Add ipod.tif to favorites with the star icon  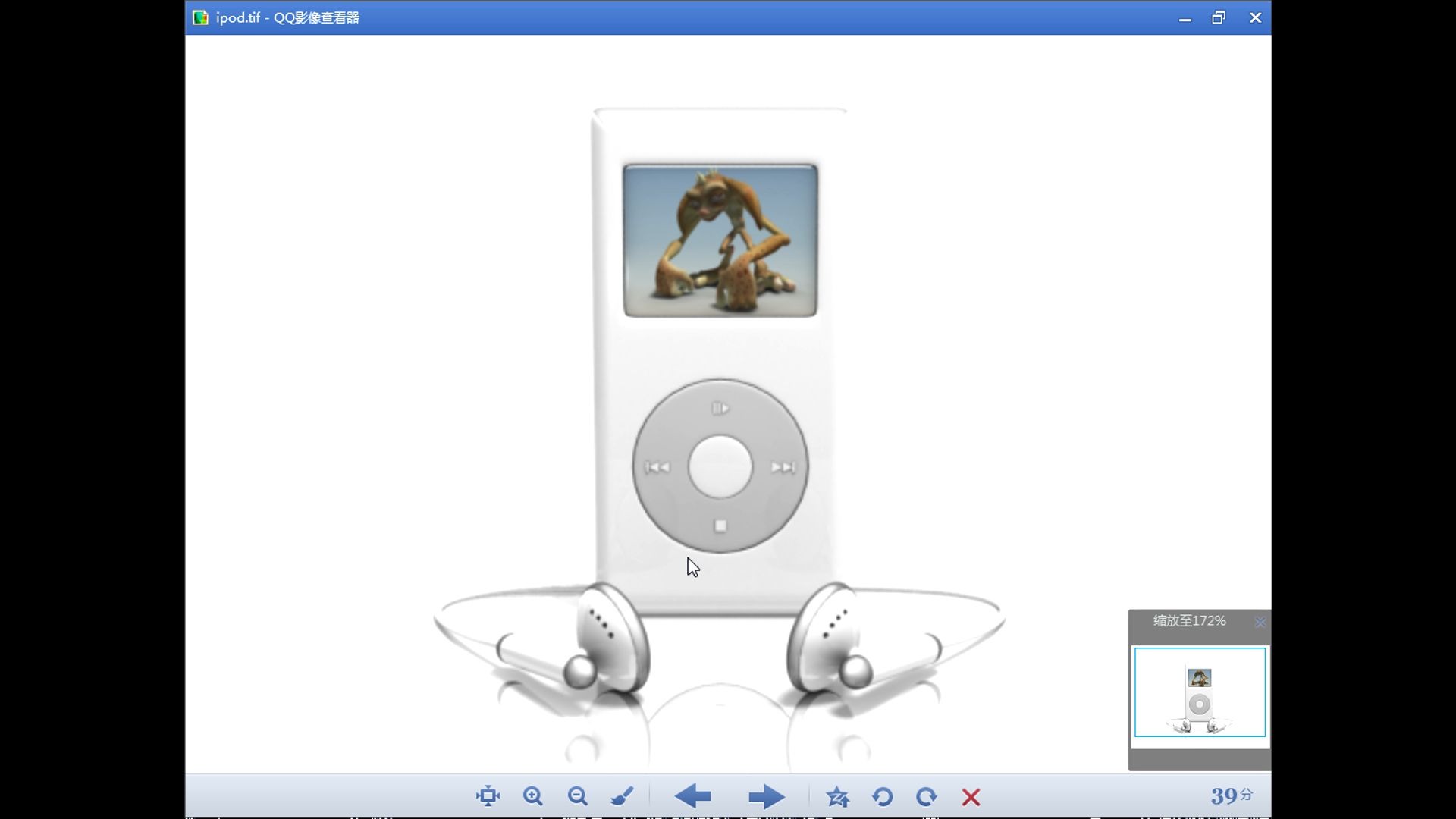point(838,797)
